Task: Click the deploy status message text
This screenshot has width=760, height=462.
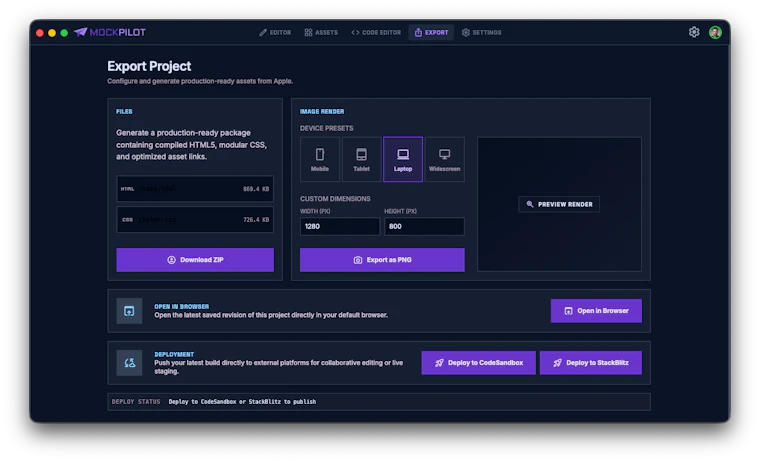Action: pyautogui.click(x=242, y=402)
